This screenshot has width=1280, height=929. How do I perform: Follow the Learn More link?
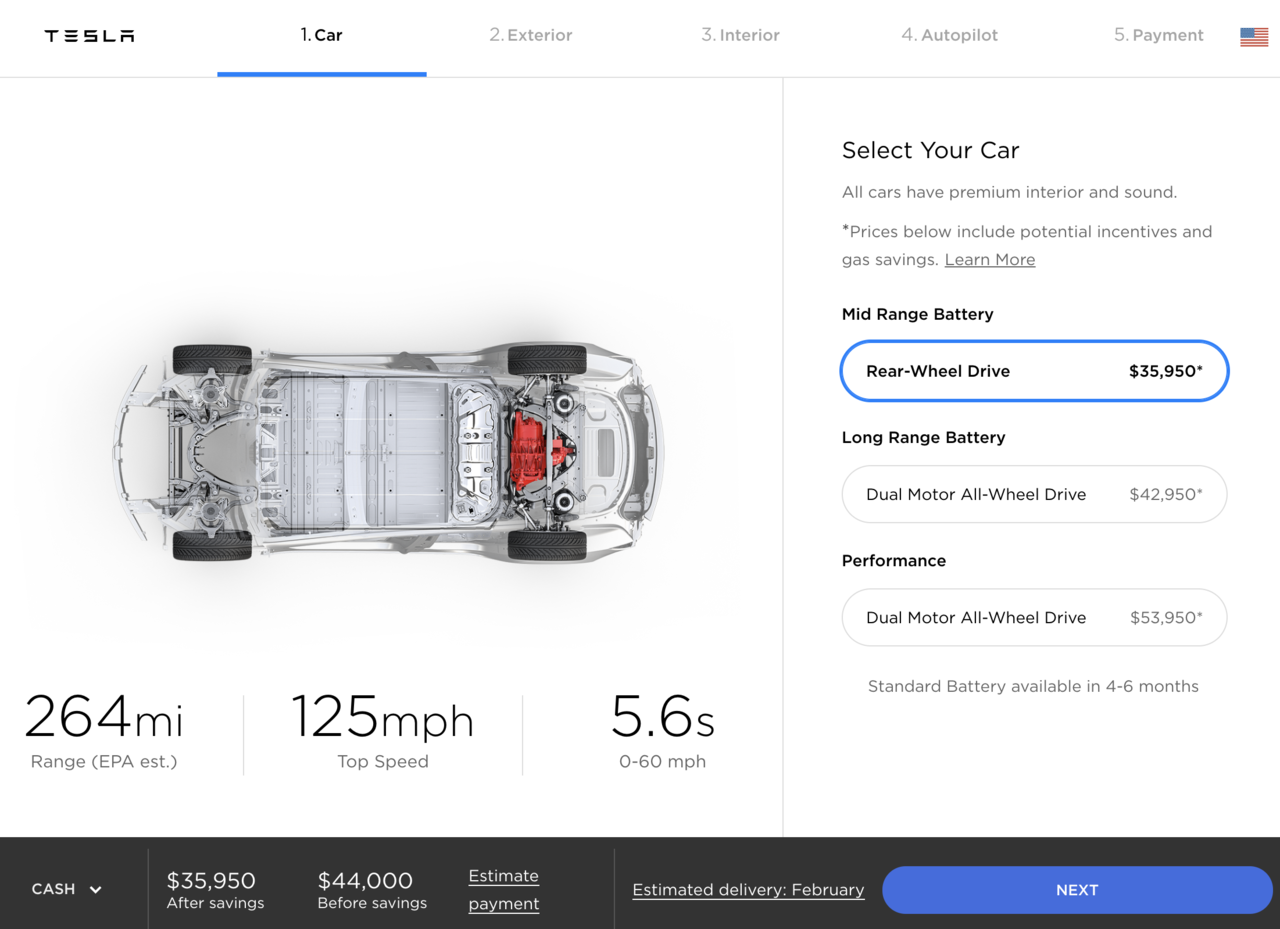click(989, 260)
